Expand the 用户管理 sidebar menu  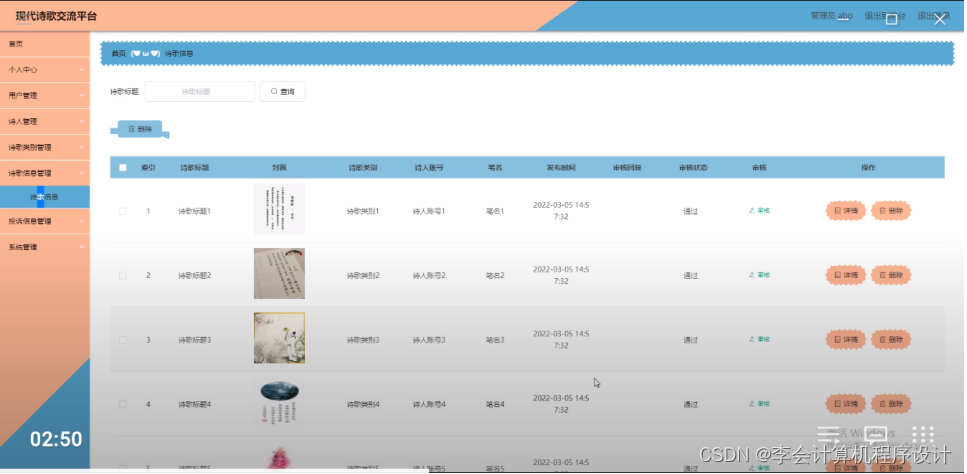44,96
